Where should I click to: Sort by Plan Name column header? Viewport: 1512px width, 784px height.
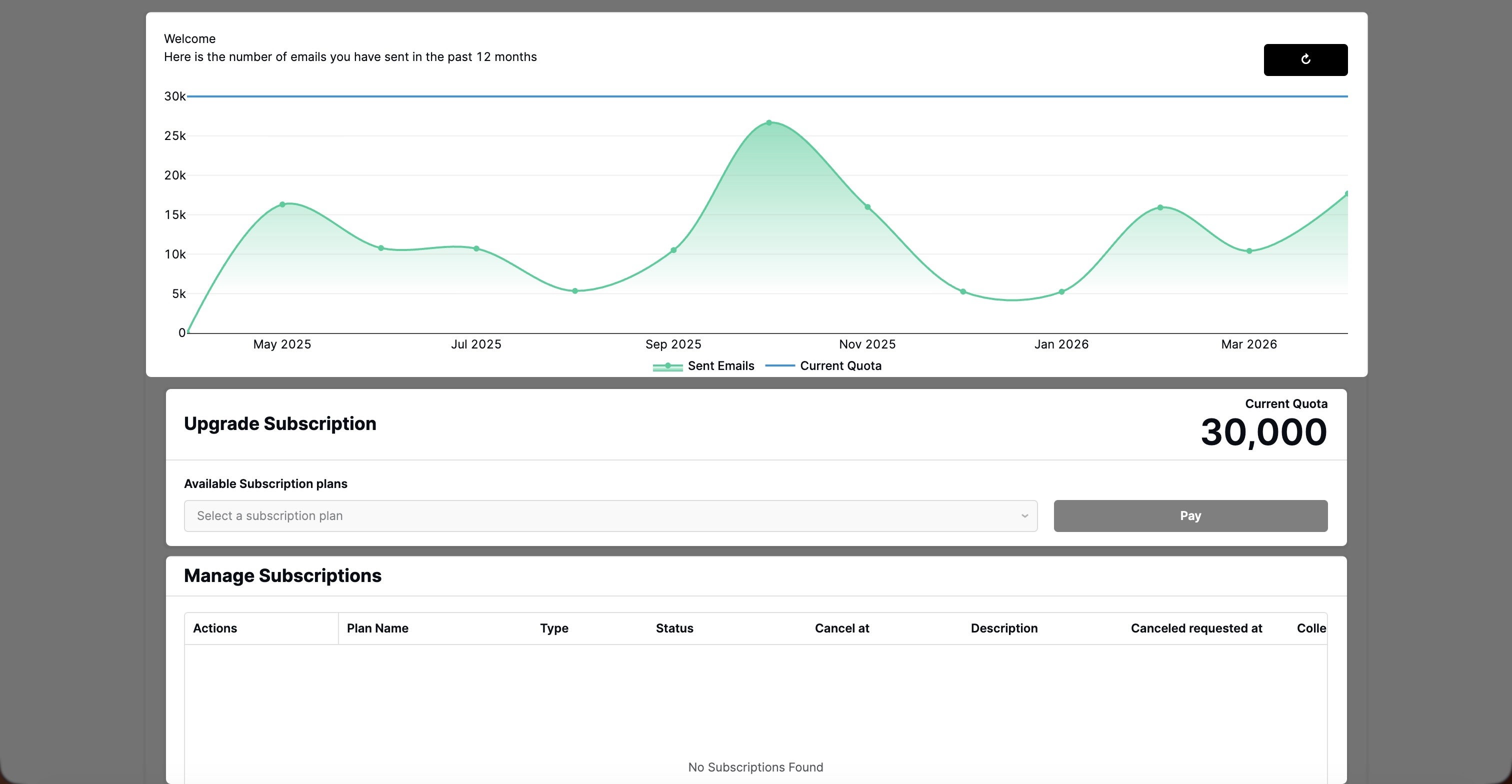pyautogui.click(x=377, y=628)
